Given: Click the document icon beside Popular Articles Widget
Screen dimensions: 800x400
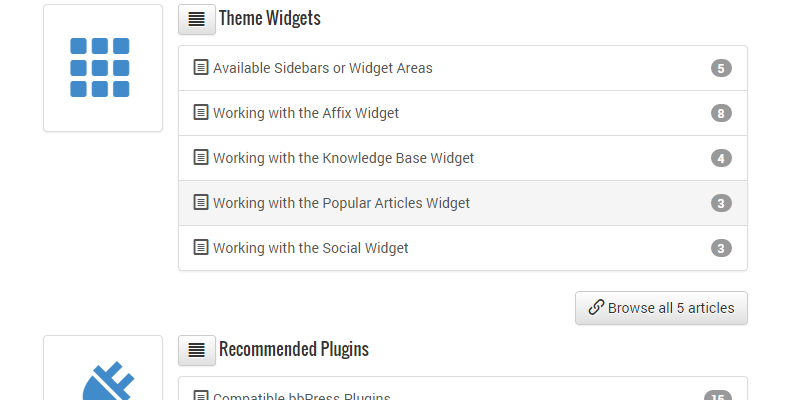Looking at the screenshot, I should [x=201, y=203].
